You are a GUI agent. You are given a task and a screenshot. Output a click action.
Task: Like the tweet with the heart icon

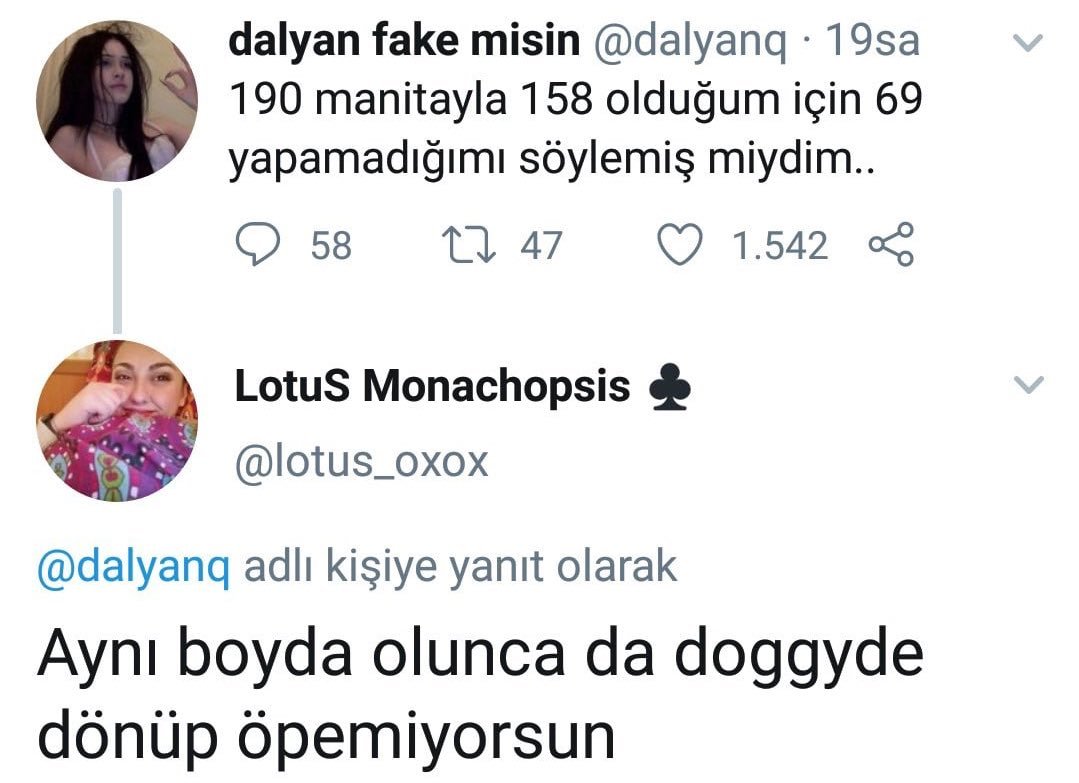tap(684, 246)
